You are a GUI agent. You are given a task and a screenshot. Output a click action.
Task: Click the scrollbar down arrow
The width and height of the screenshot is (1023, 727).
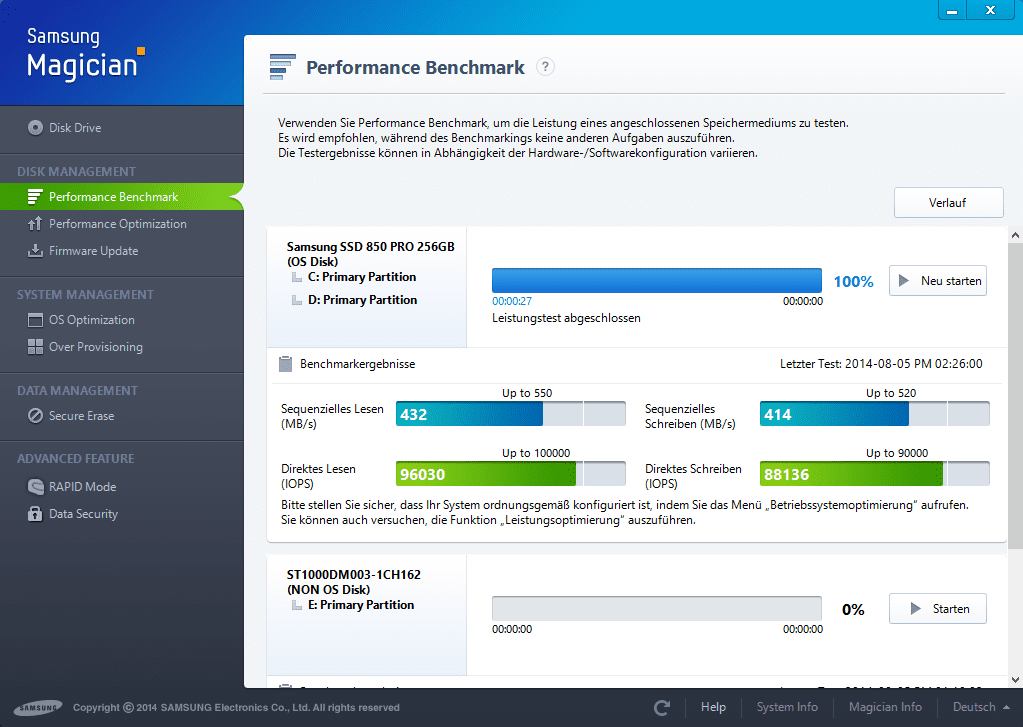click(1015, 680)
